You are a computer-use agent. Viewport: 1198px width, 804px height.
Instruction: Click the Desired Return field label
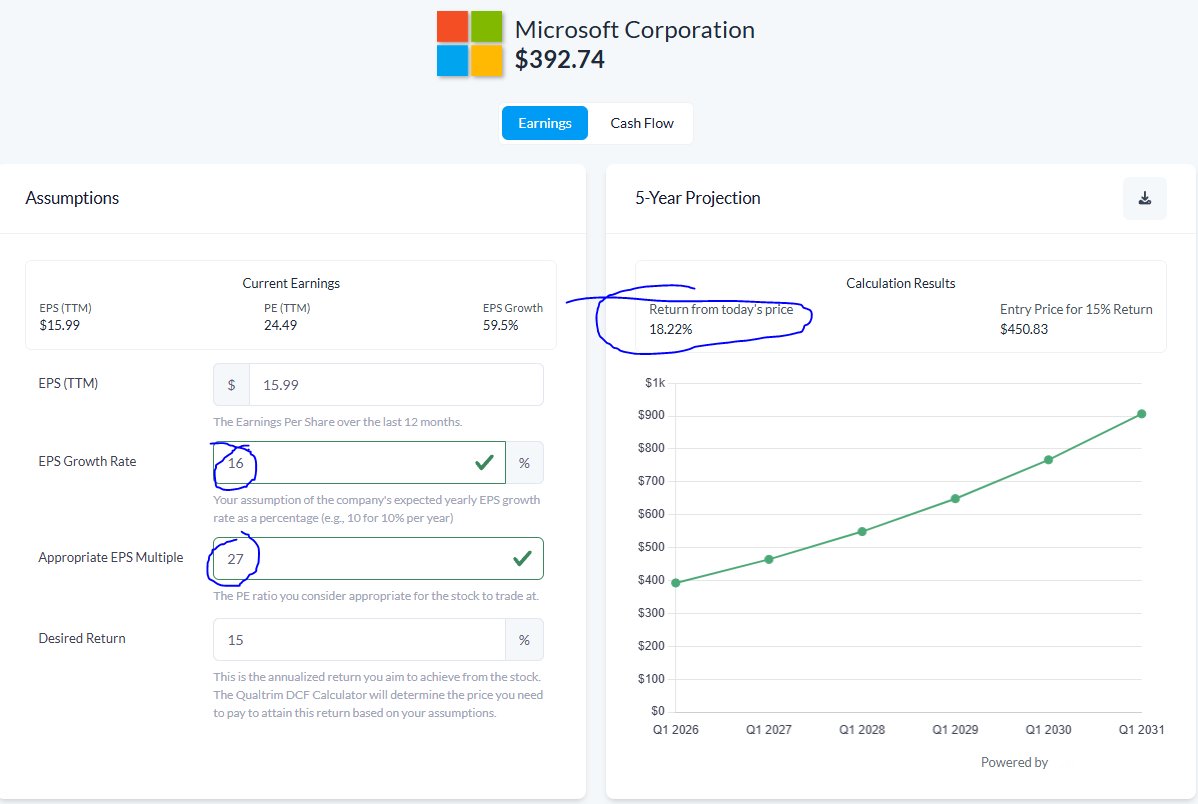pyautogui.click(x=82, y=638)
